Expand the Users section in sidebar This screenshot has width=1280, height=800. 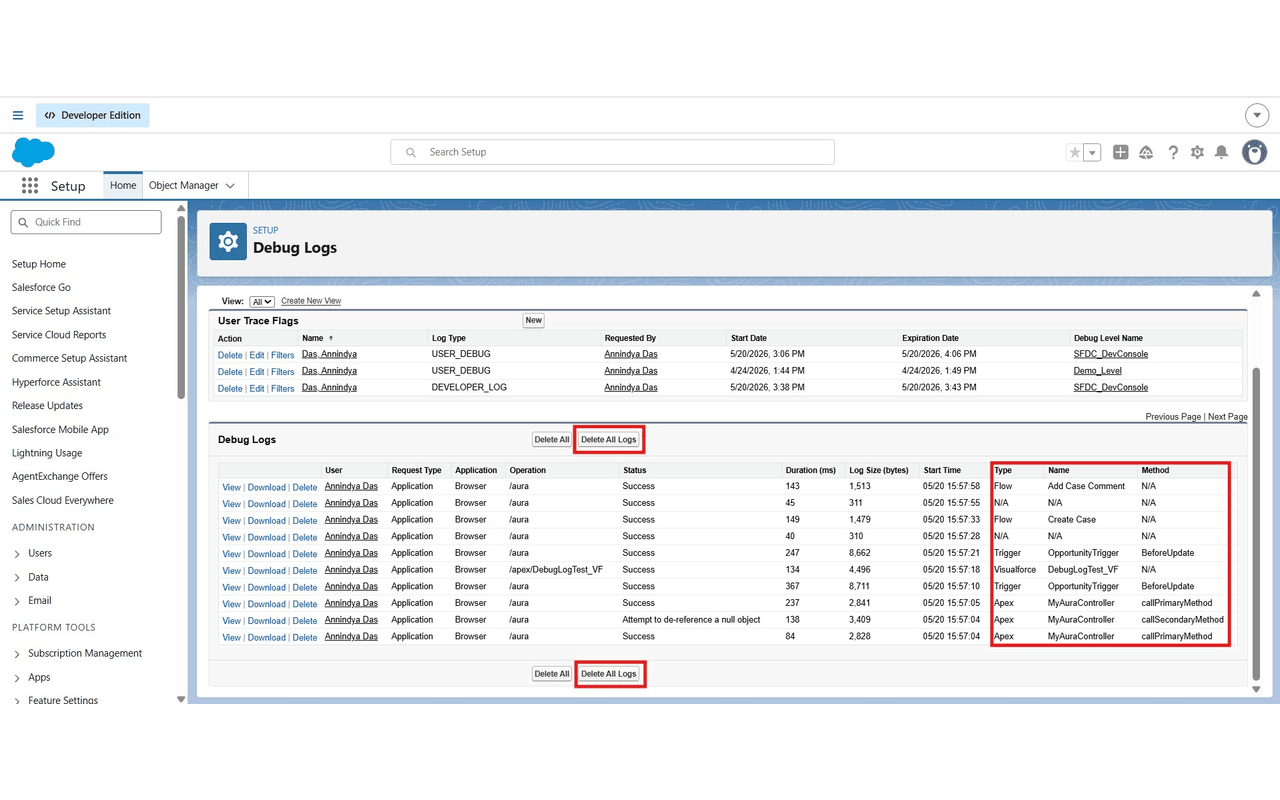pyautogui.click(x=18, y=553)
